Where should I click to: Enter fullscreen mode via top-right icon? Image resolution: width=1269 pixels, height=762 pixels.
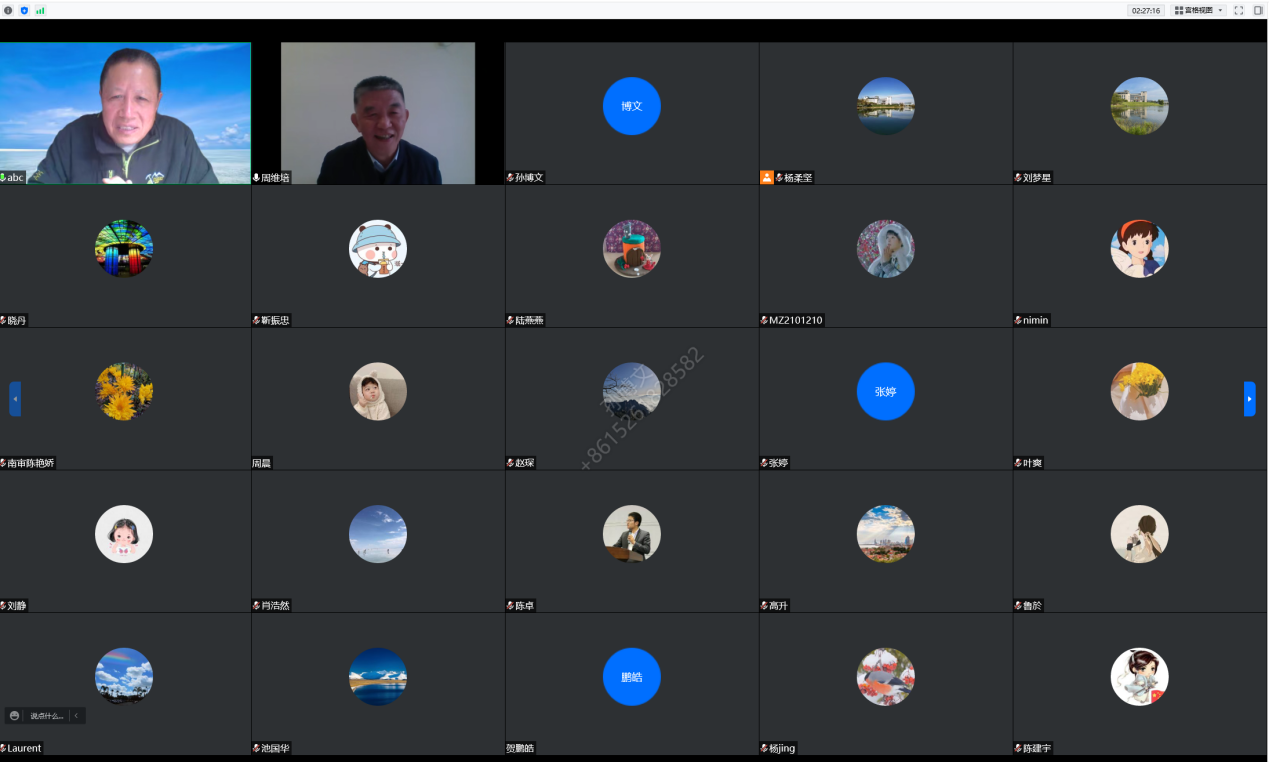click(x=1239, y=10)
